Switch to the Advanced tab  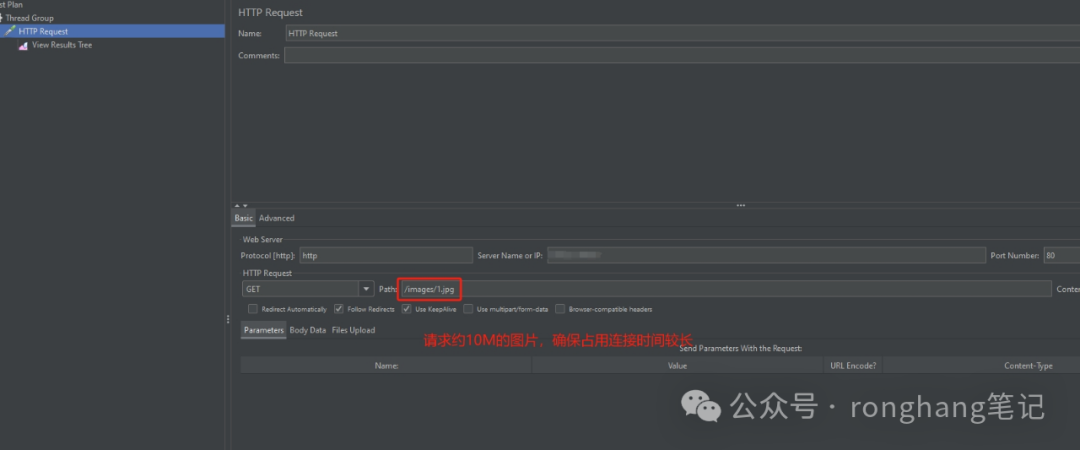point(276,218)
